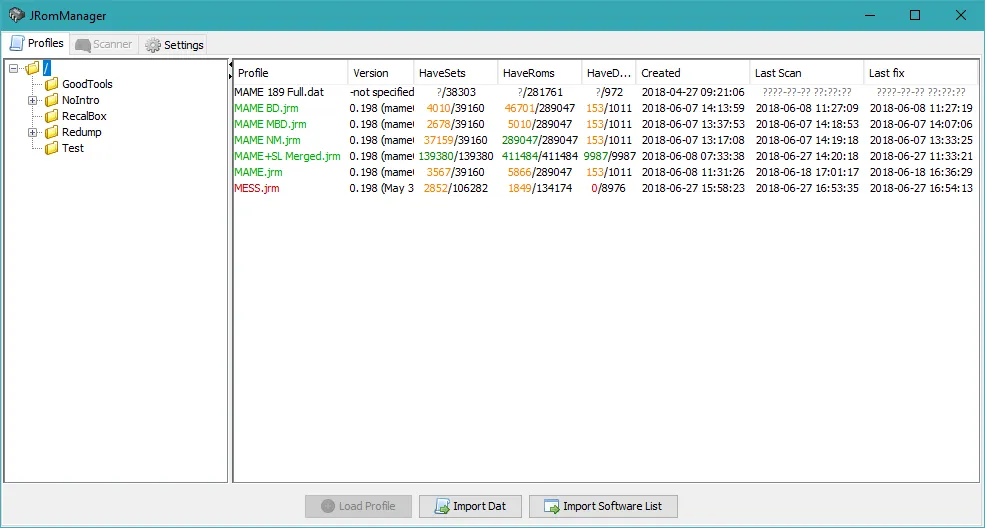This screenshot has height=528, width=985.
Task: Click Created date 2018-04-27 09:21:06
Action: 693,92
